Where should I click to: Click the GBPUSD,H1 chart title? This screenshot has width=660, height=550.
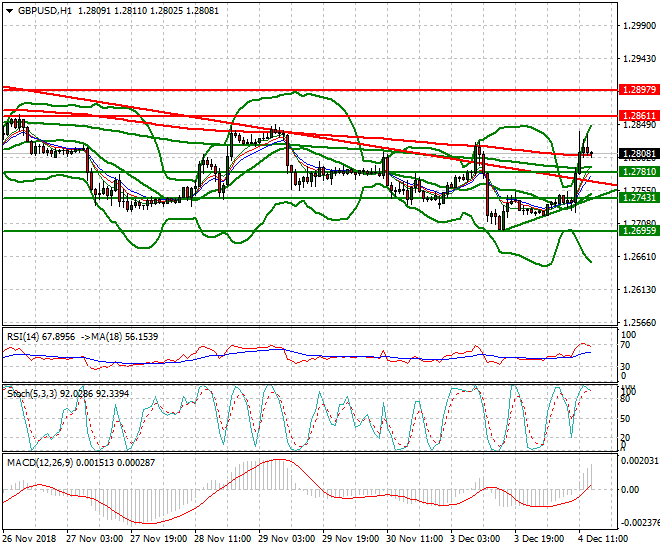(x=45, y=11)
